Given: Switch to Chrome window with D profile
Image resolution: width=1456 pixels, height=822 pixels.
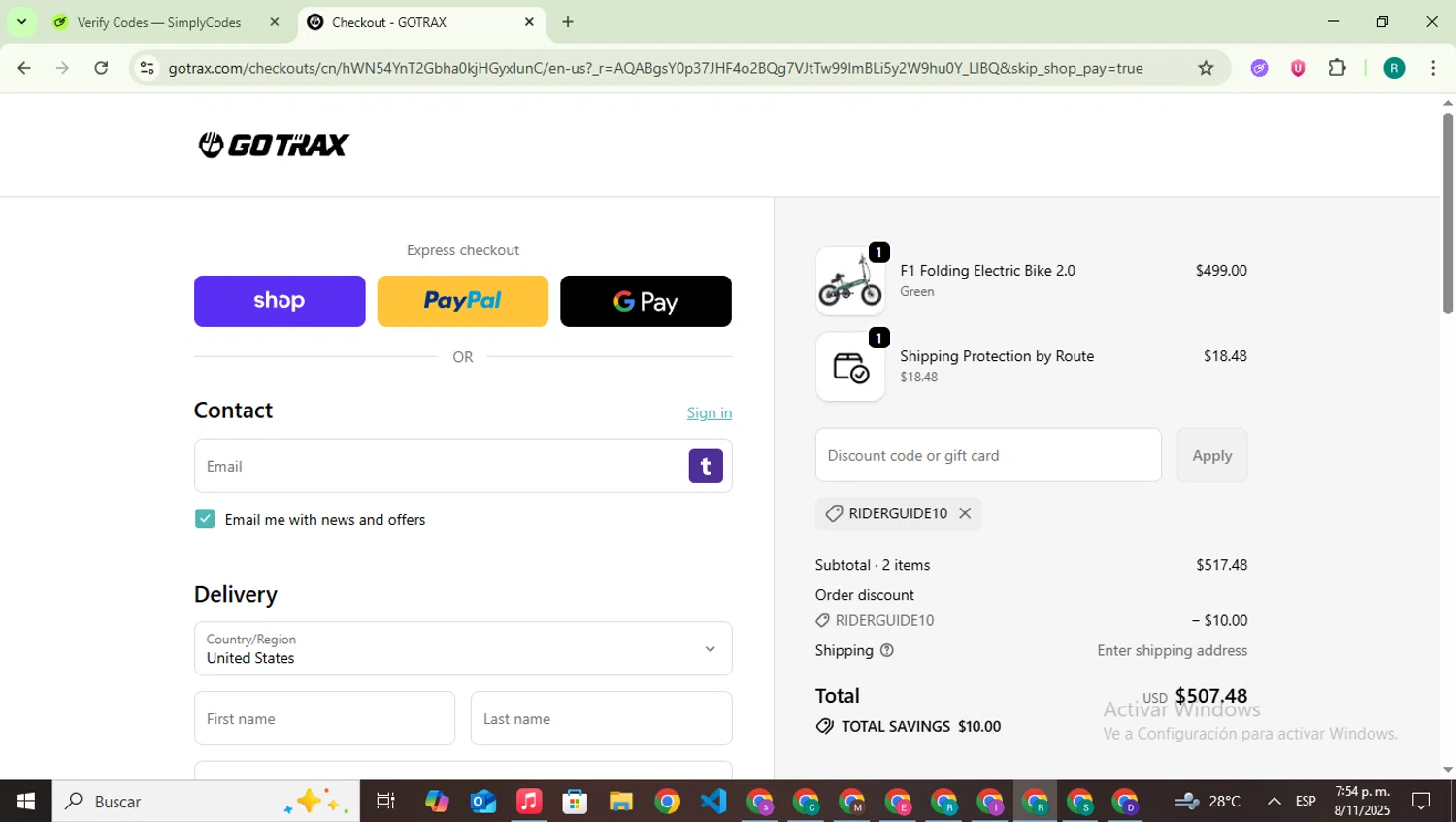Looking at the screenshot, I should (x=1125, y=802).
